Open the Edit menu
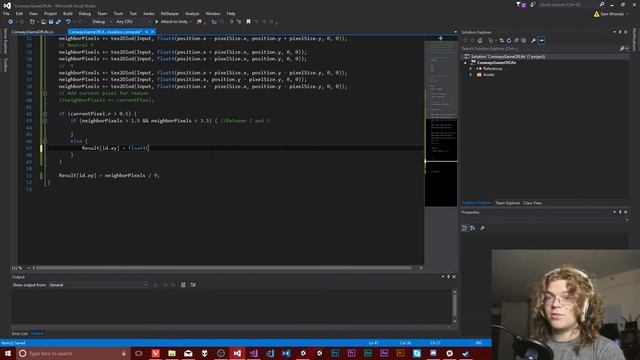Screen dimensions: 640x360 click(19, 13)
